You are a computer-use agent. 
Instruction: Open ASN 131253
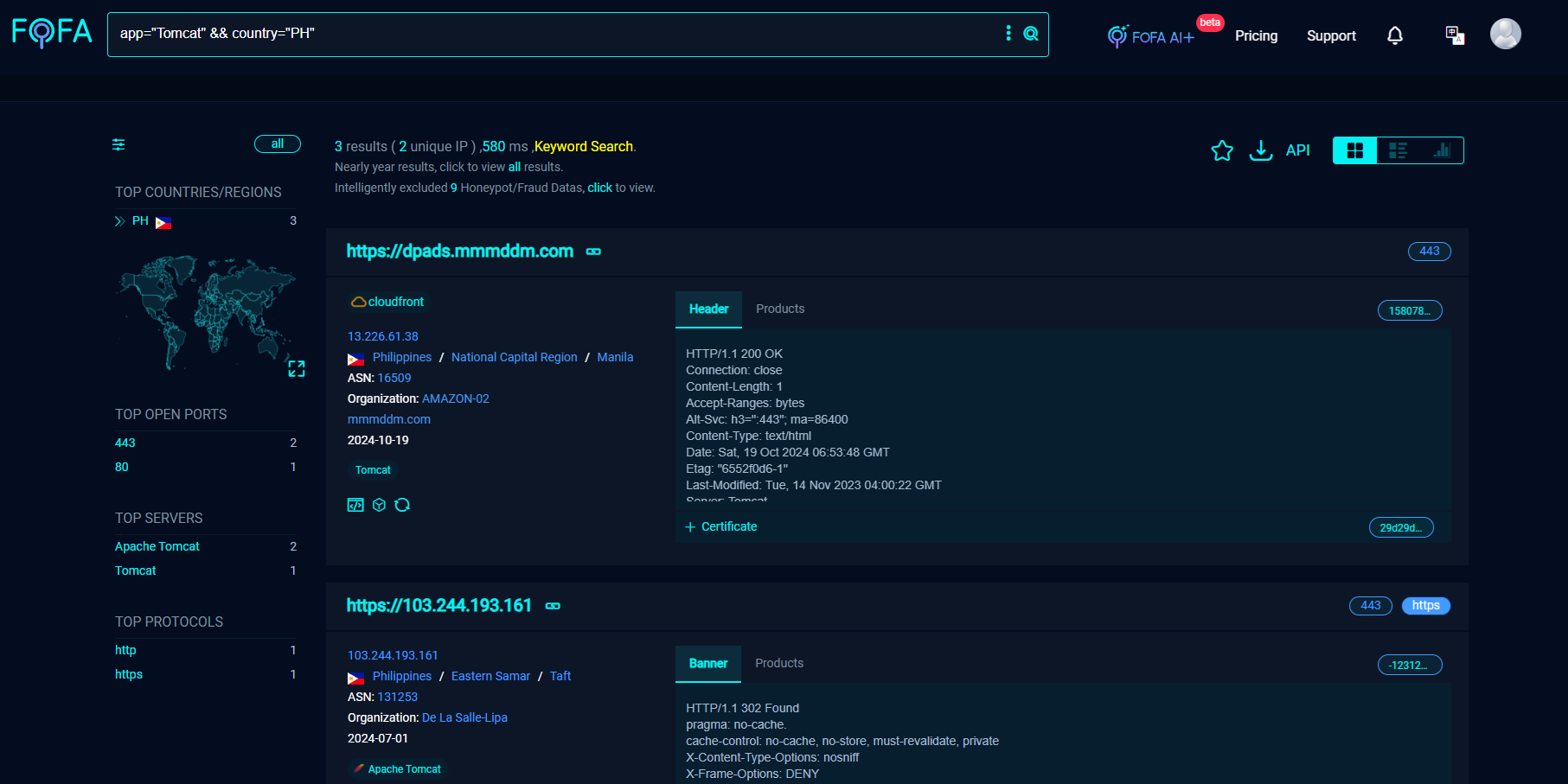(398, 697)
